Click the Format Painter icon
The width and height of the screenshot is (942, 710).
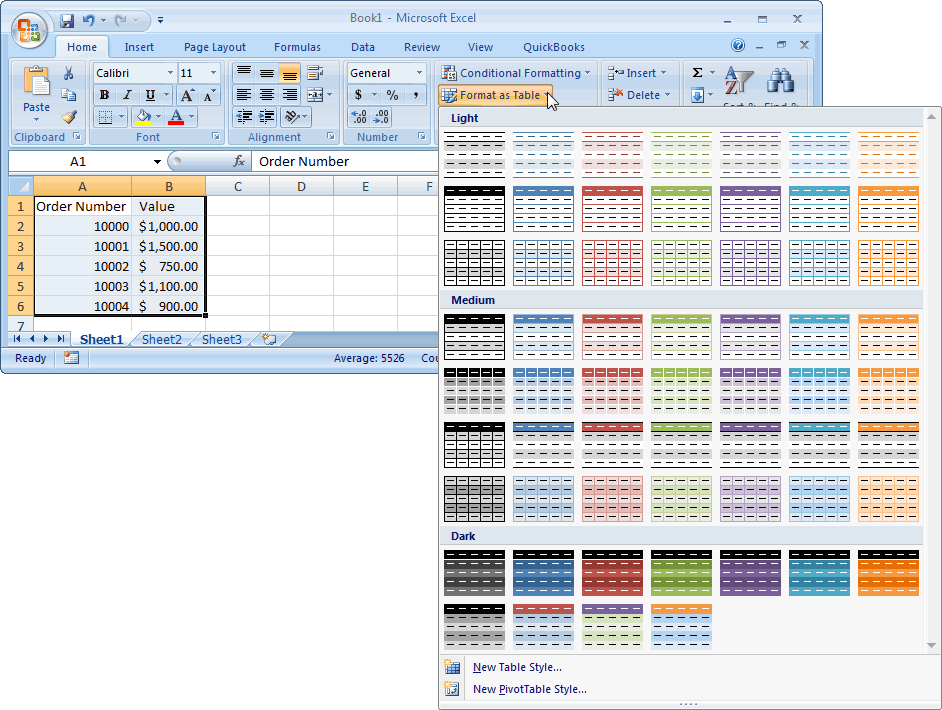pyautogui.click(x=69, y=118)
